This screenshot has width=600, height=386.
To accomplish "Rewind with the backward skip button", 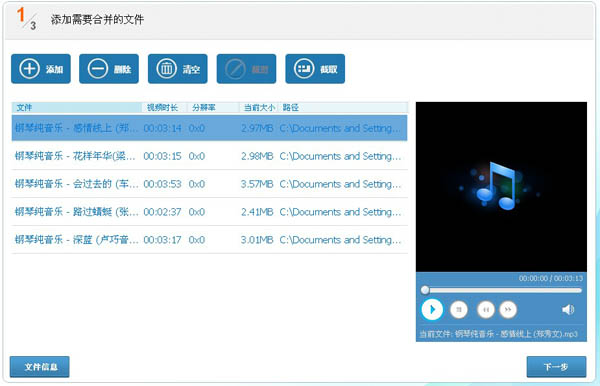I will tap(486, 309).
